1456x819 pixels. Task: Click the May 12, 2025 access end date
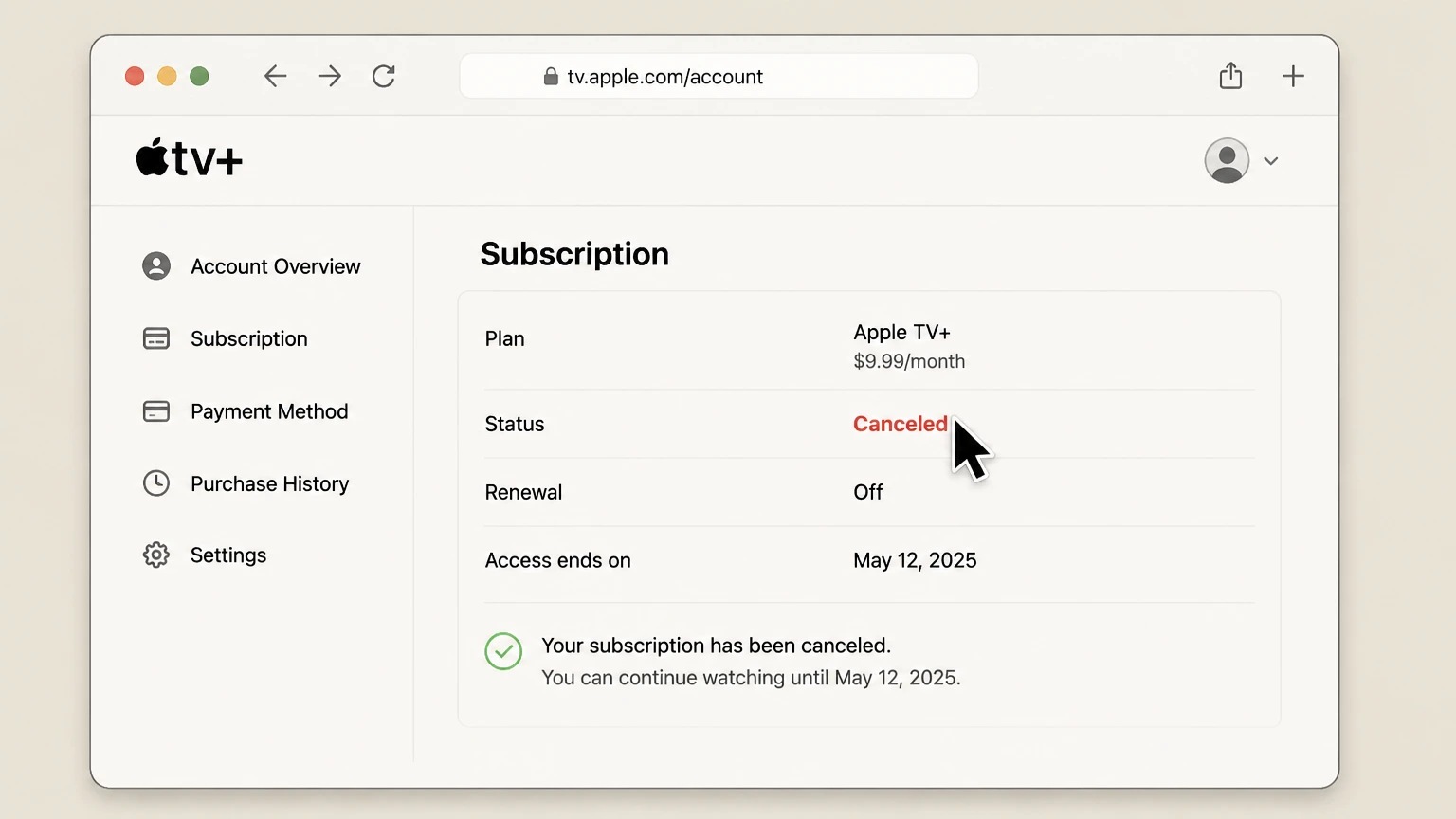(915, 560)
